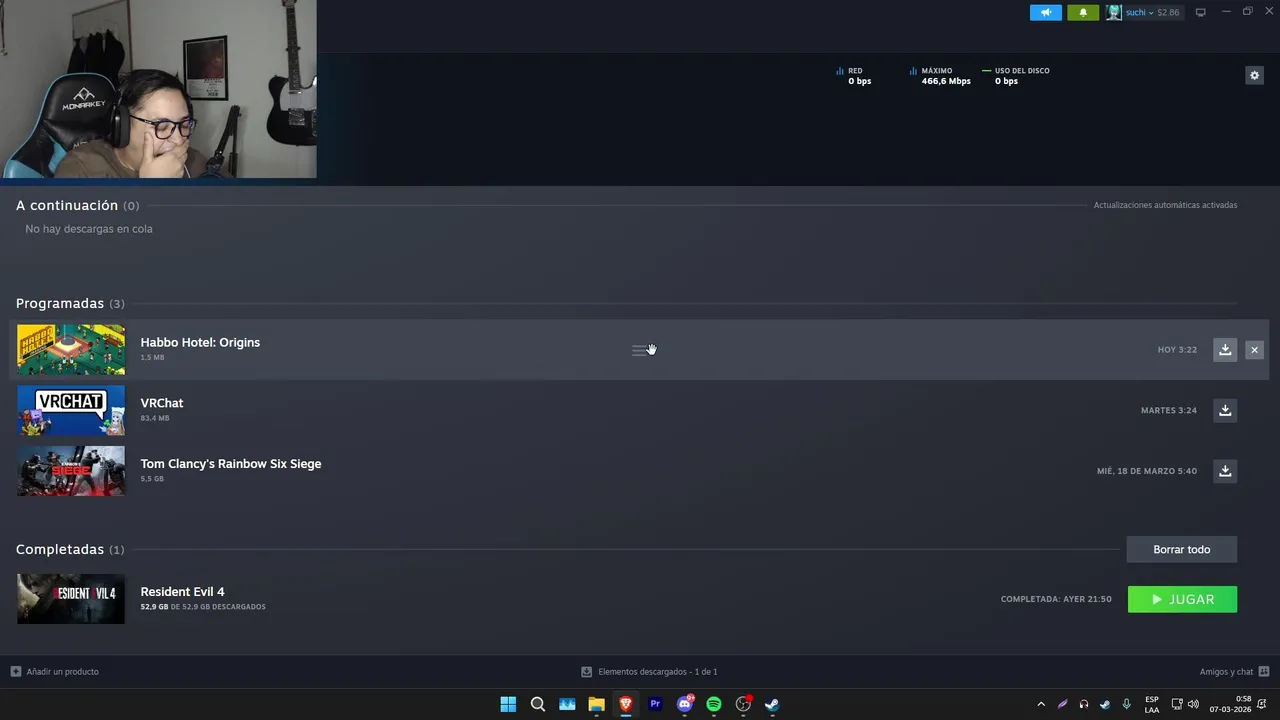Switch ESP LAA keyboard language
The width and height of the screenshot is (1280, 720).
(x=1152, y=704)
